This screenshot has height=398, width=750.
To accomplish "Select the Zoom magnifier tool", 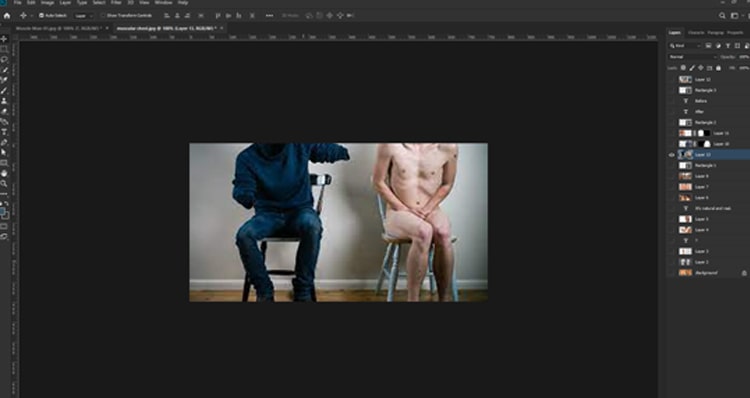I will click(x=4, y=184).
